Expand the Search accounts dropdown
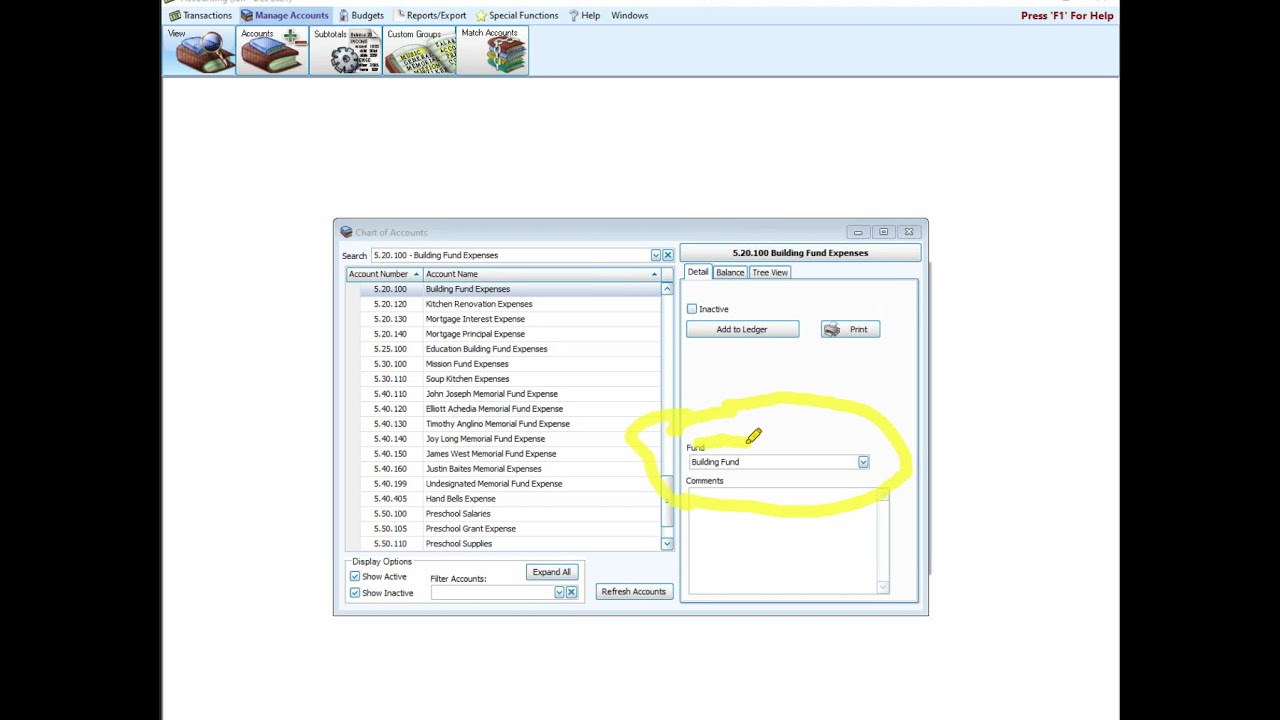Screen dimensions: 1280x720 (655, 255)
